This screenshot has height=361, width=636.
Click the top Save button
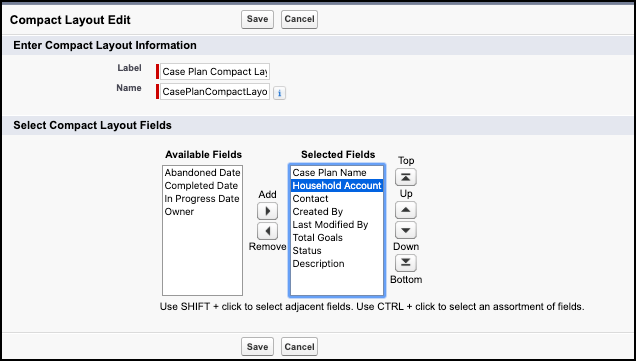point(258,19)
